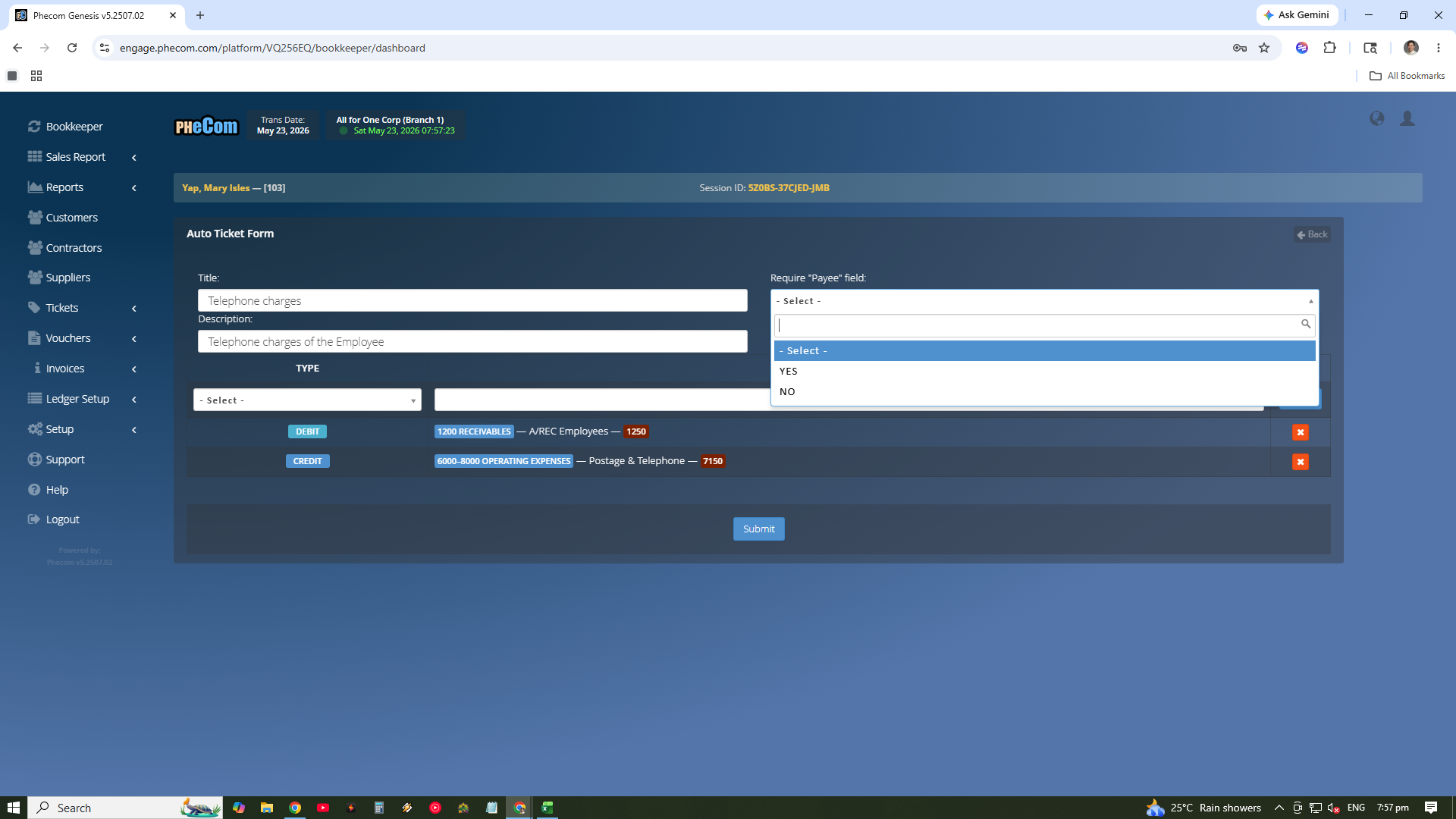Click the Reports chart icon
This screenshot has width=1456, height=819.
(x=35, y=187)
